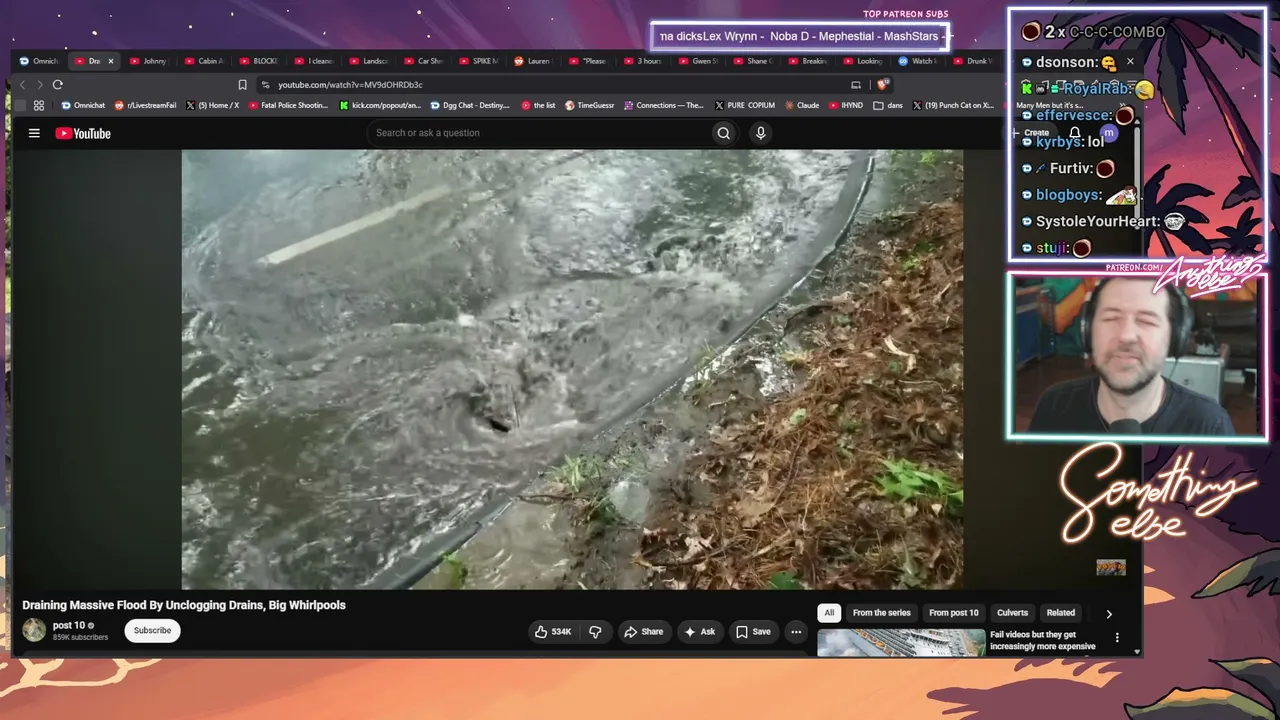Viewport: 1280px width, 720px height.
Task: Open the r/LivestreamFail bookmark
Action: (145, 105)
